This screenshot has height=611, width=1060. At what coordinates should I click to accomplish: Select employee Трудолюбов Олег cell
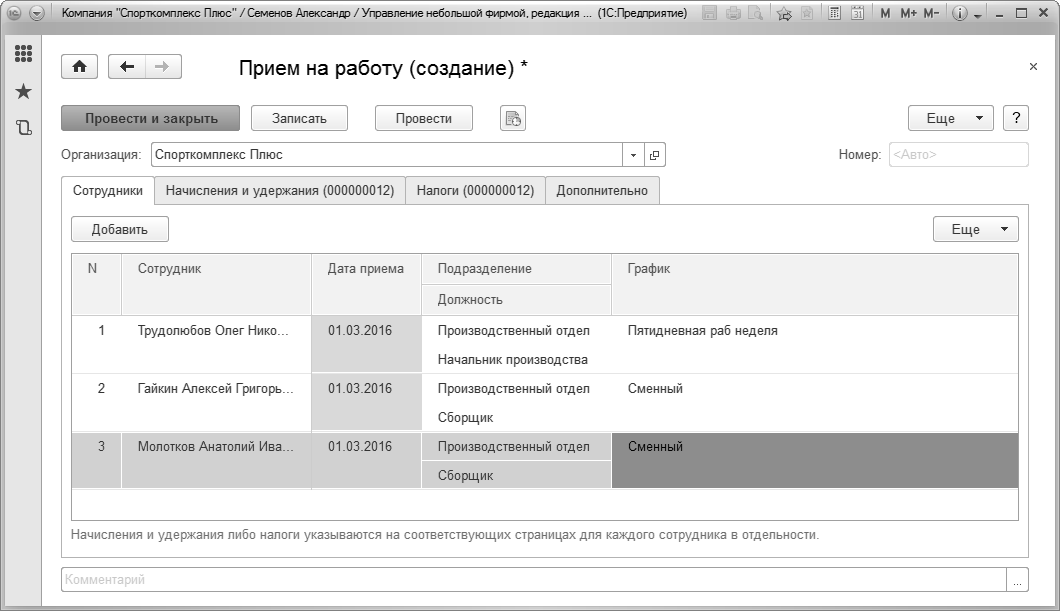(216, 345)
